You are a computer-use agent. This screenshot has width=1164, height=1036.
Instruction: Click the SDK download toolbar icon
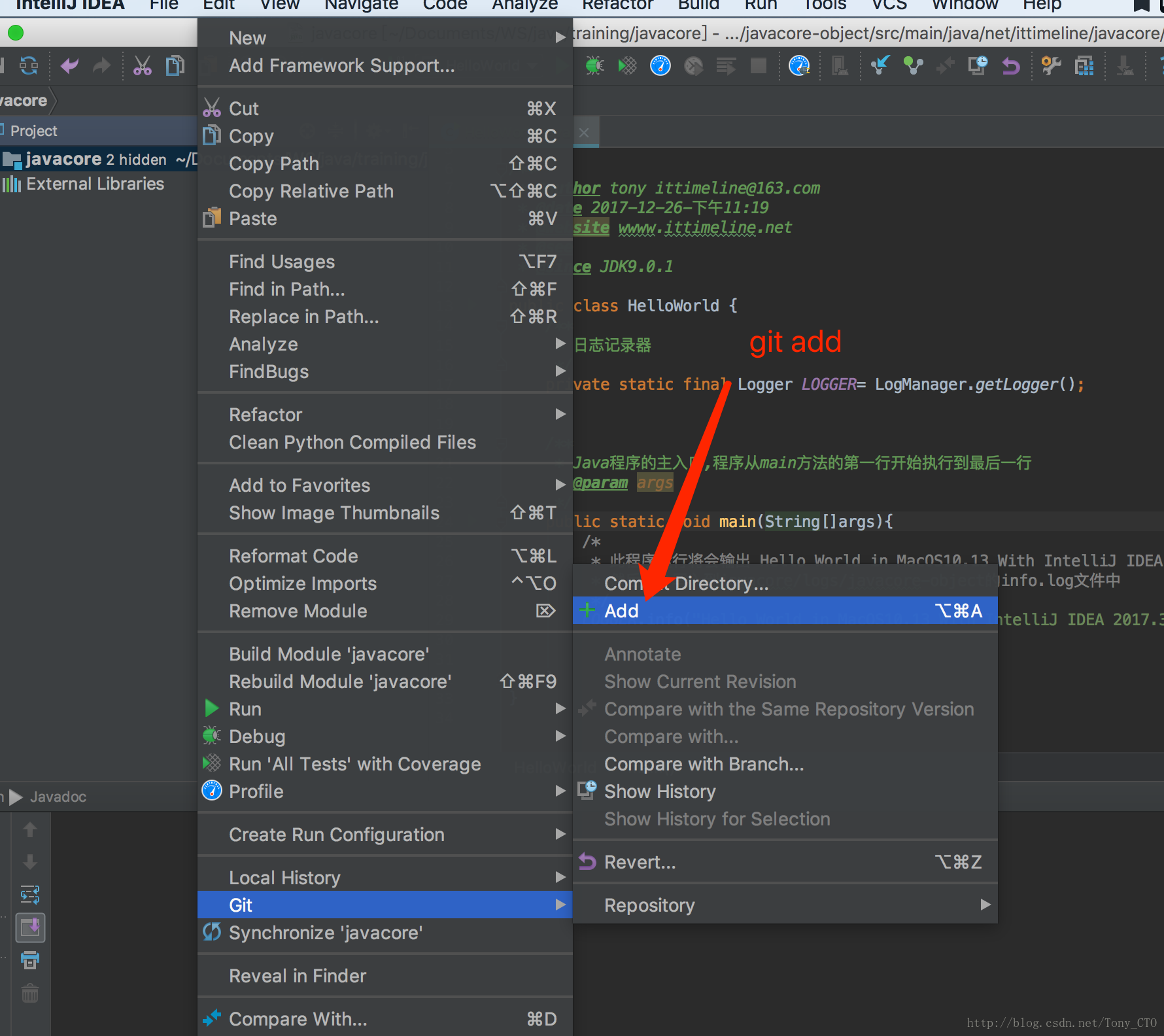[x=1125, y=65]
